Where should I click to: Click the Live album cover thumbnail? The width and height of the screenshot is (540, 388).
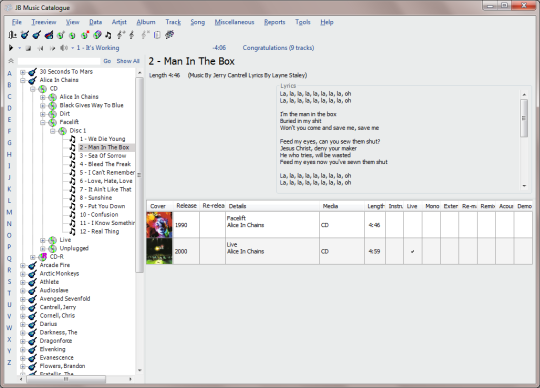click(159, 251)
